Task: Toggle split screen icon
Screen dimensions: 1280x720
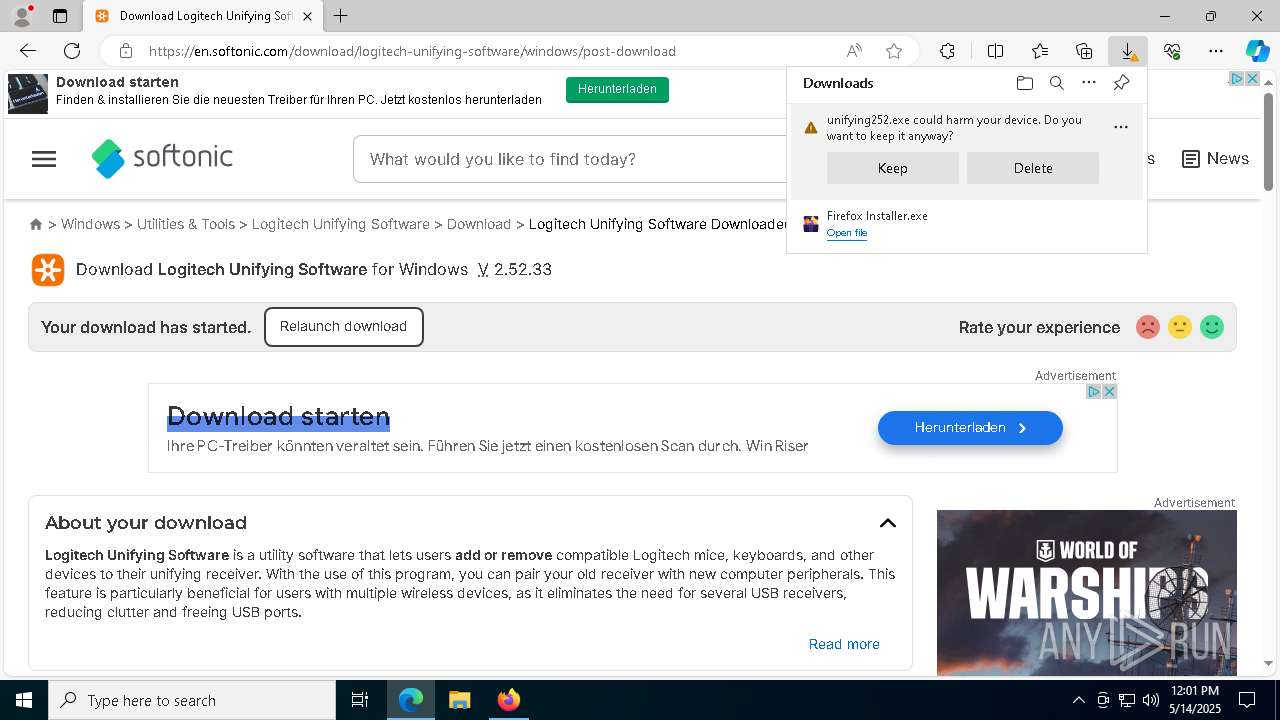Action: click(x=996, y=51)
